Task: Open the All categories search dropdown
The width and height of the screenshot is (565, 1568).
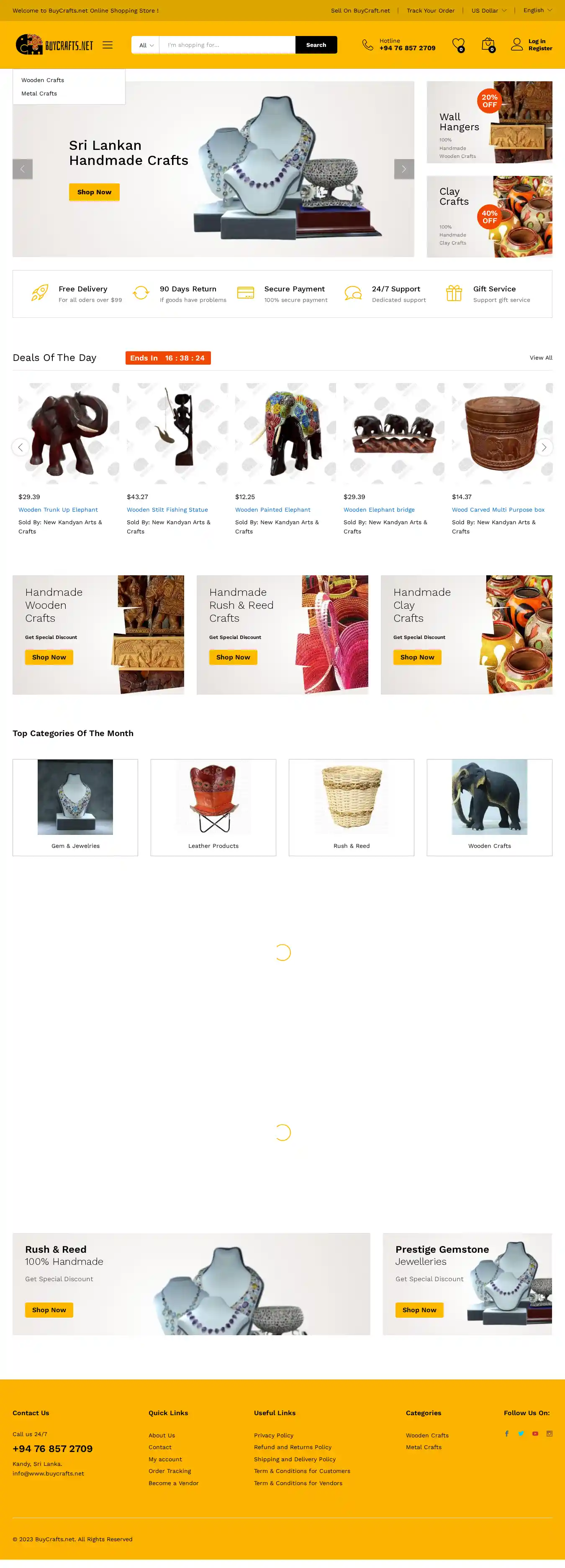Action: 146,45
